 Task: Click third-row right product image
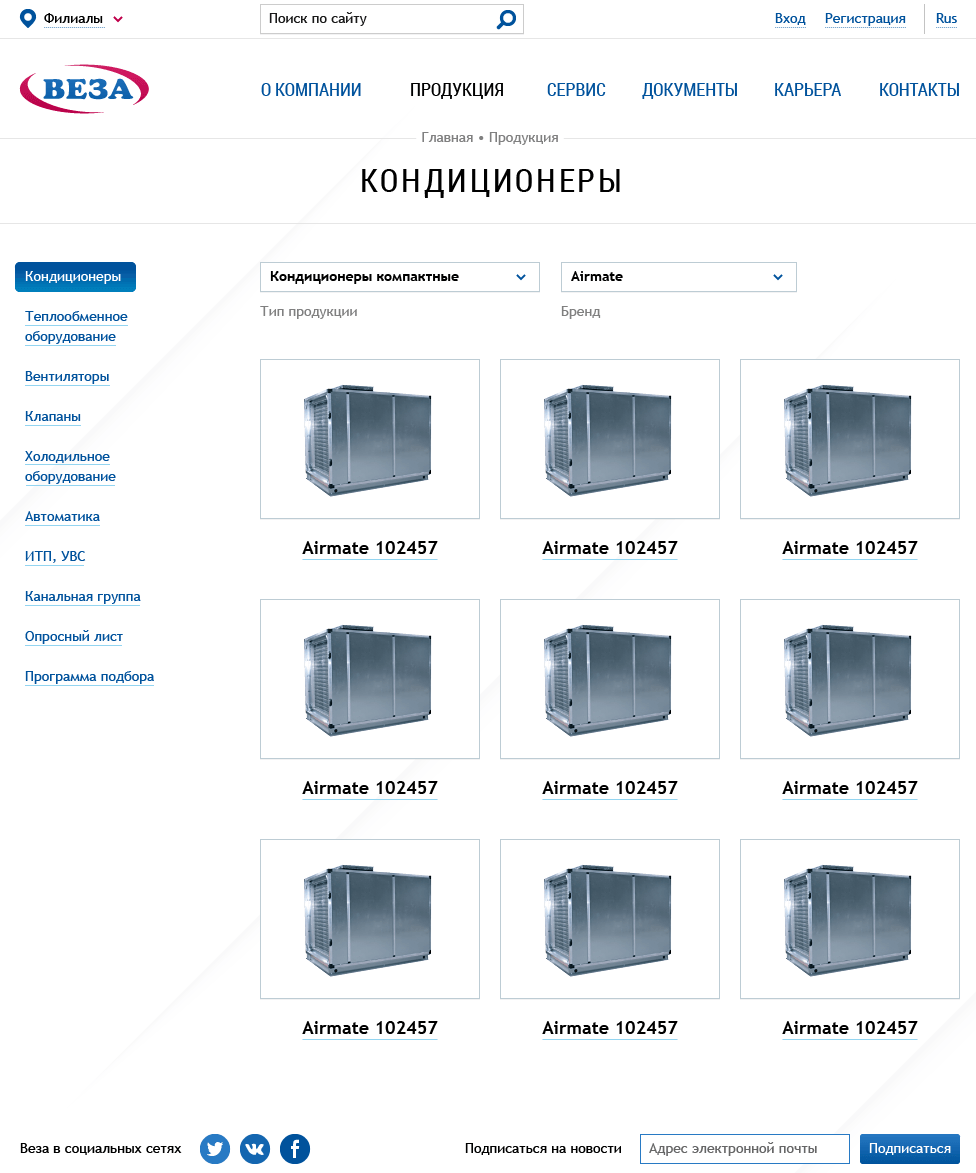pos(850,919)
